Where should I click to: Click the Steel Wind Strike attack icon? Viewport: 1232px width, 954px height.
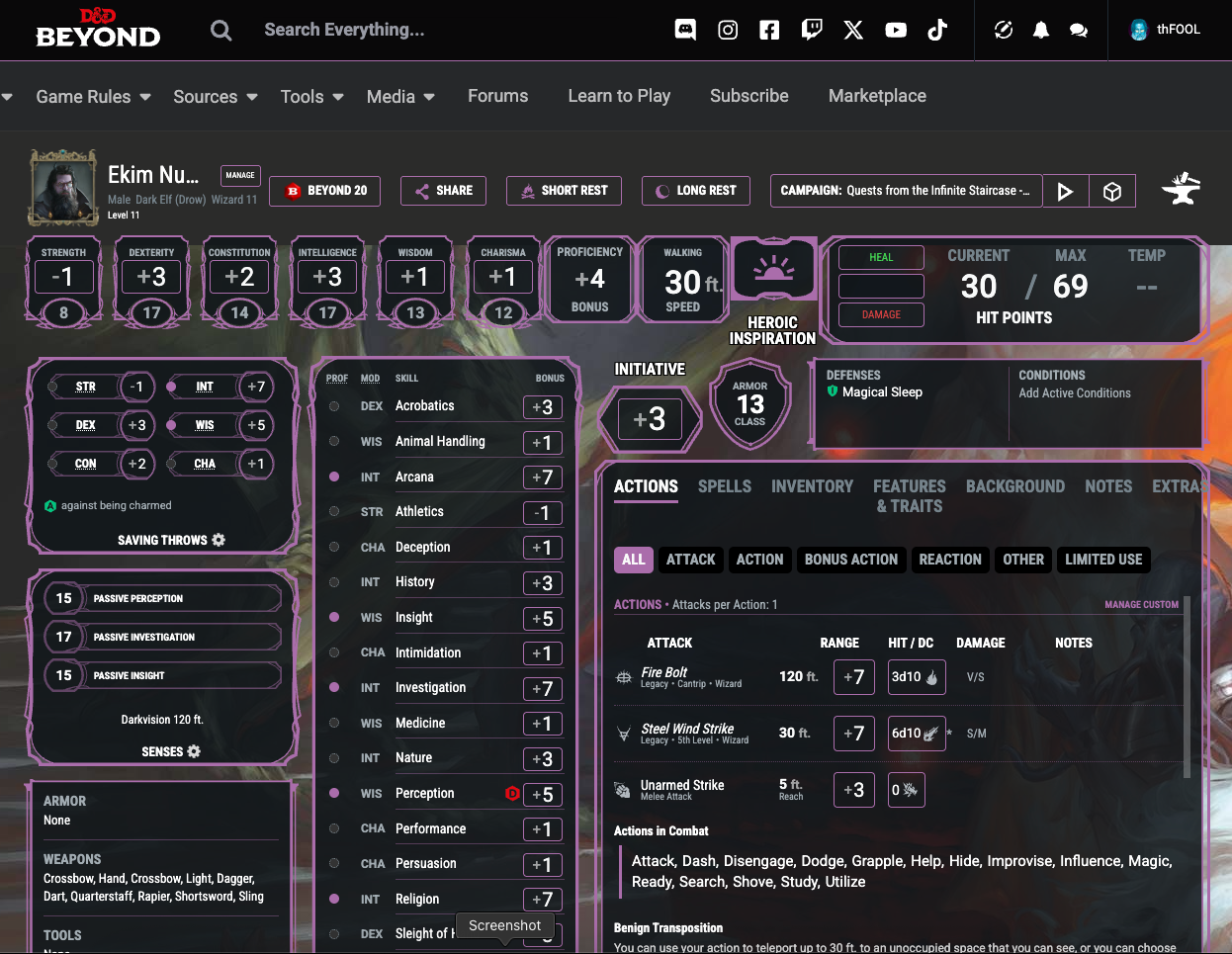click(624, 734)
